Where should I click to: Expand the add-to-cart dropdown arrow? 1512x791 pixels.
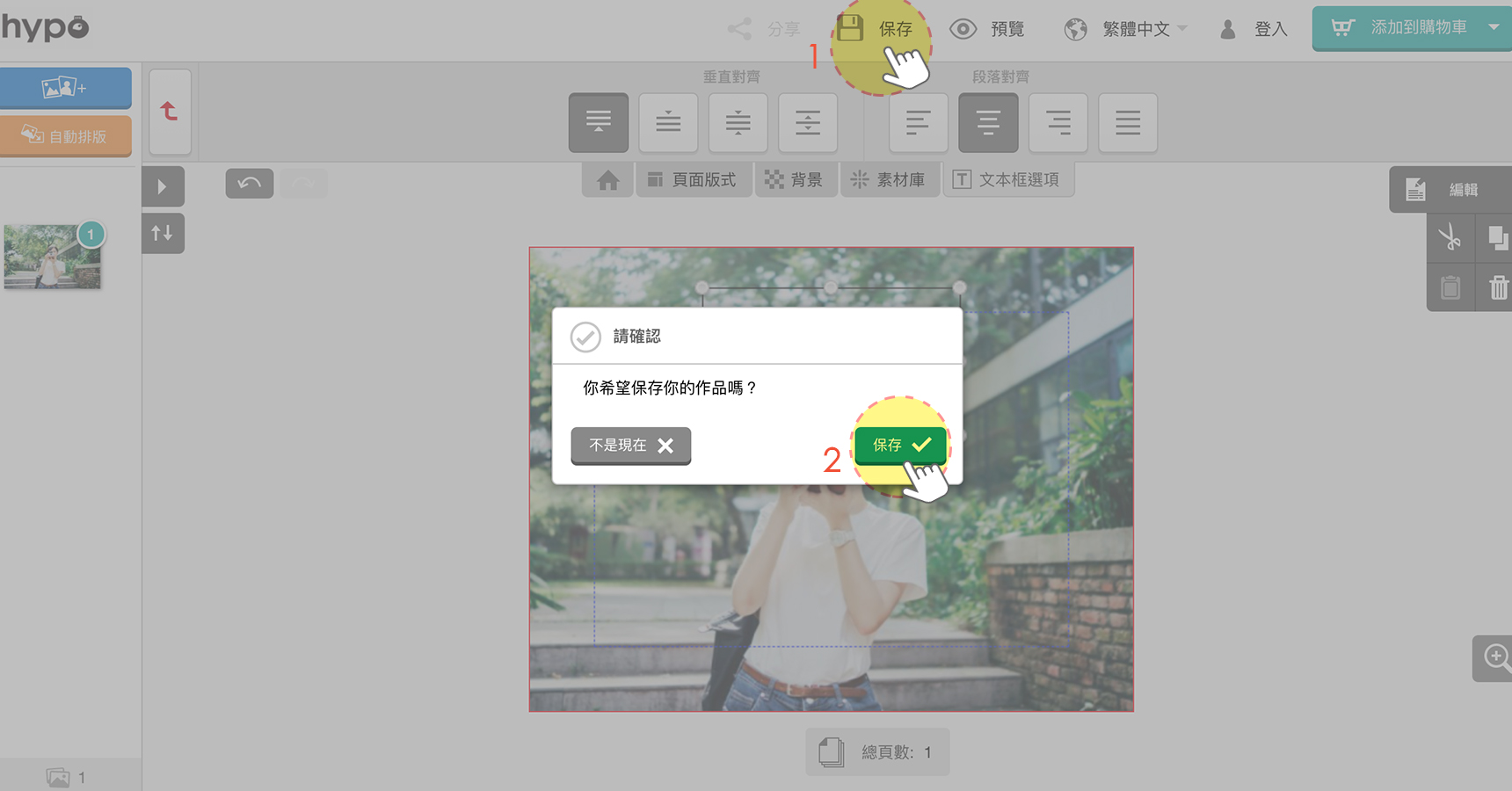[1494, 27]
